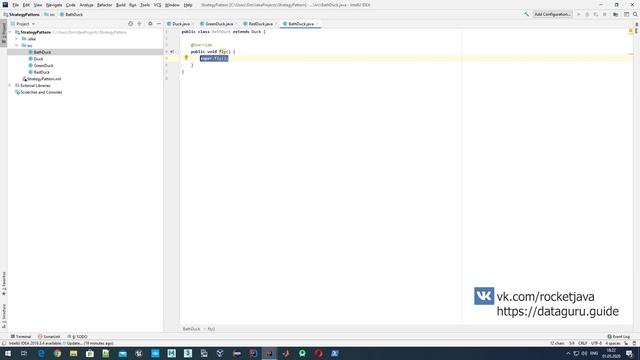Screen dimensions: 640x360
Task: Expand the .idea folder
Action: tap(17, 39)
